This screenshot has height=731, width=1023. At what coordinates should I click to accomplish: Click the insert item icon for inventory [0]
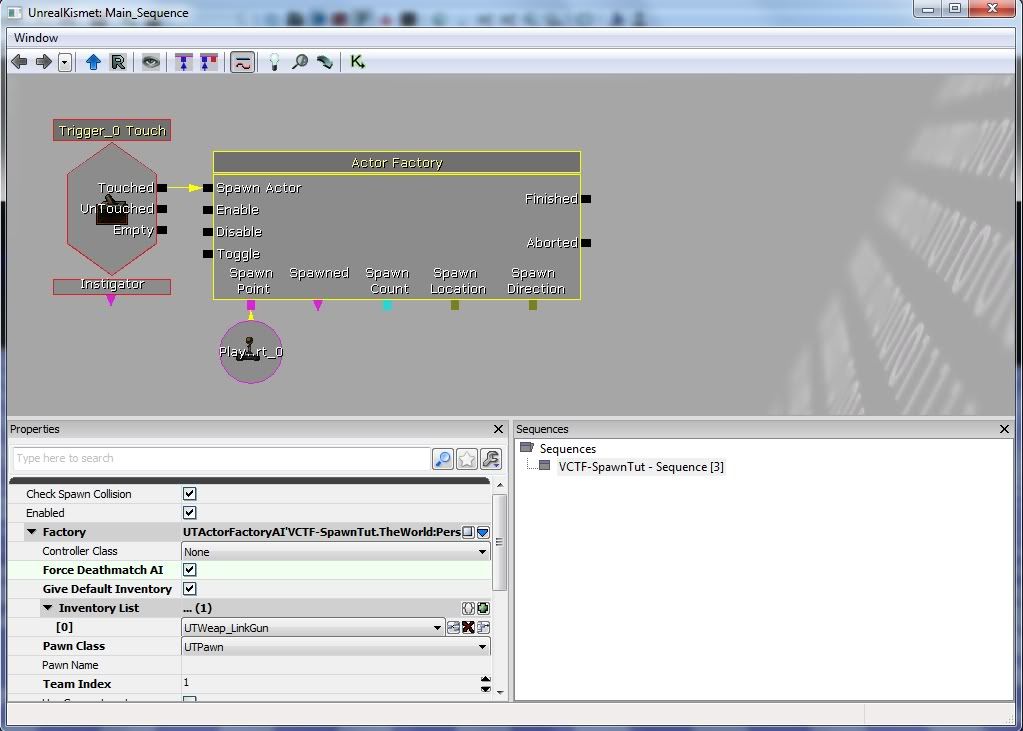[453, 627]
